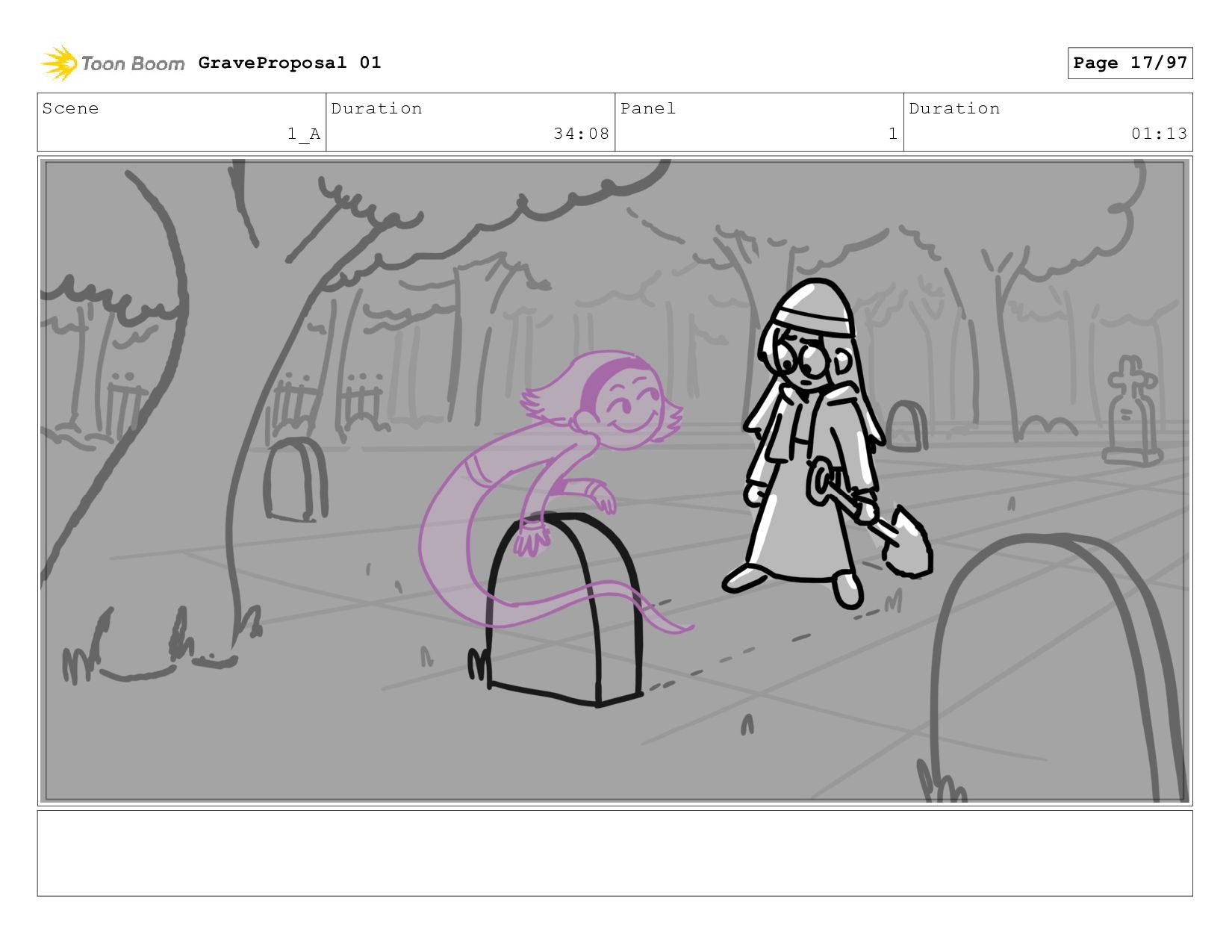The height and width of the screenshot is (952, 1232).
Task: Click the panel duration value 01:13
Action: point(1159,134)
